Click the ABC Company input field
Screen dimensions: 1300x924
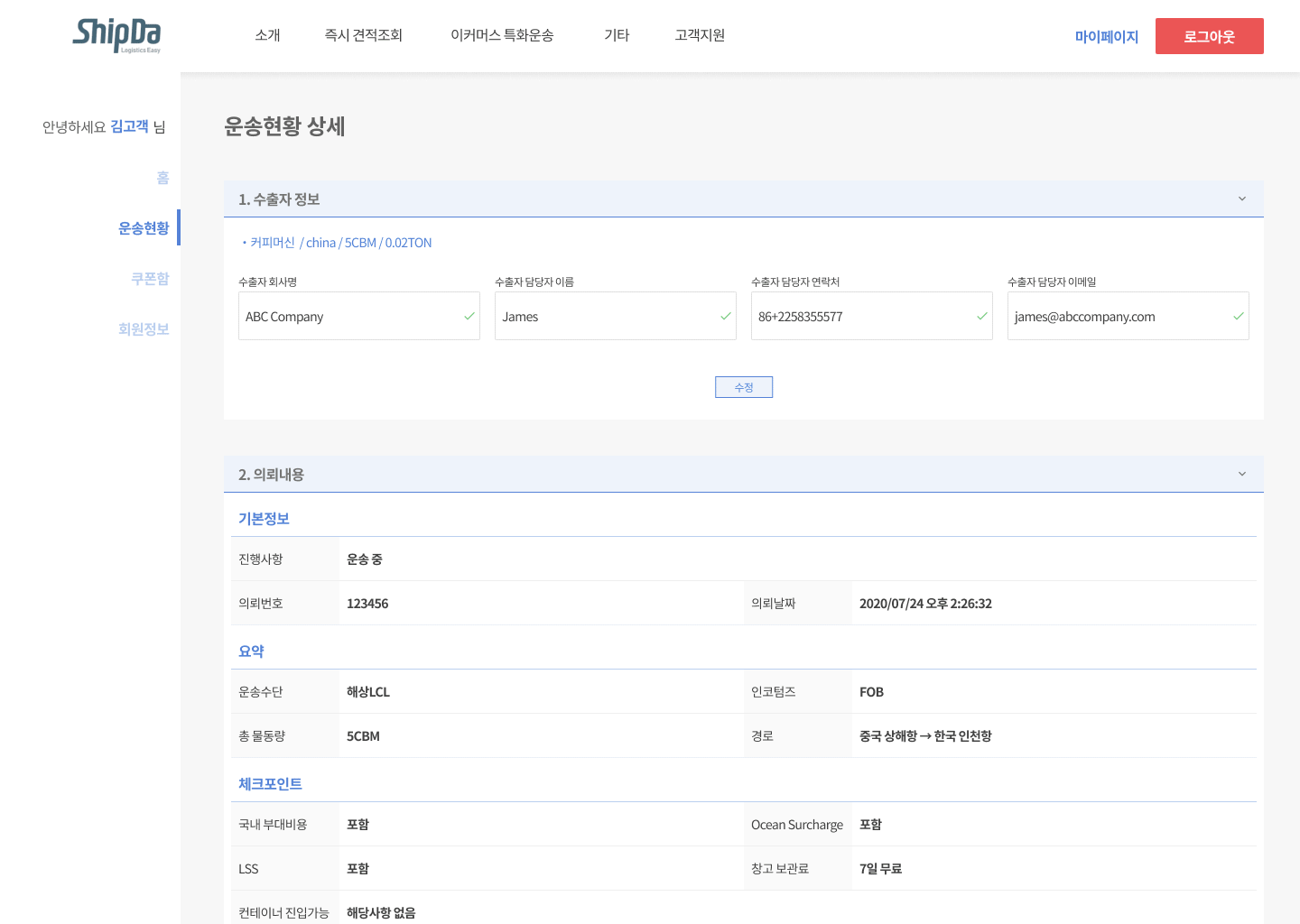[348, 317]
